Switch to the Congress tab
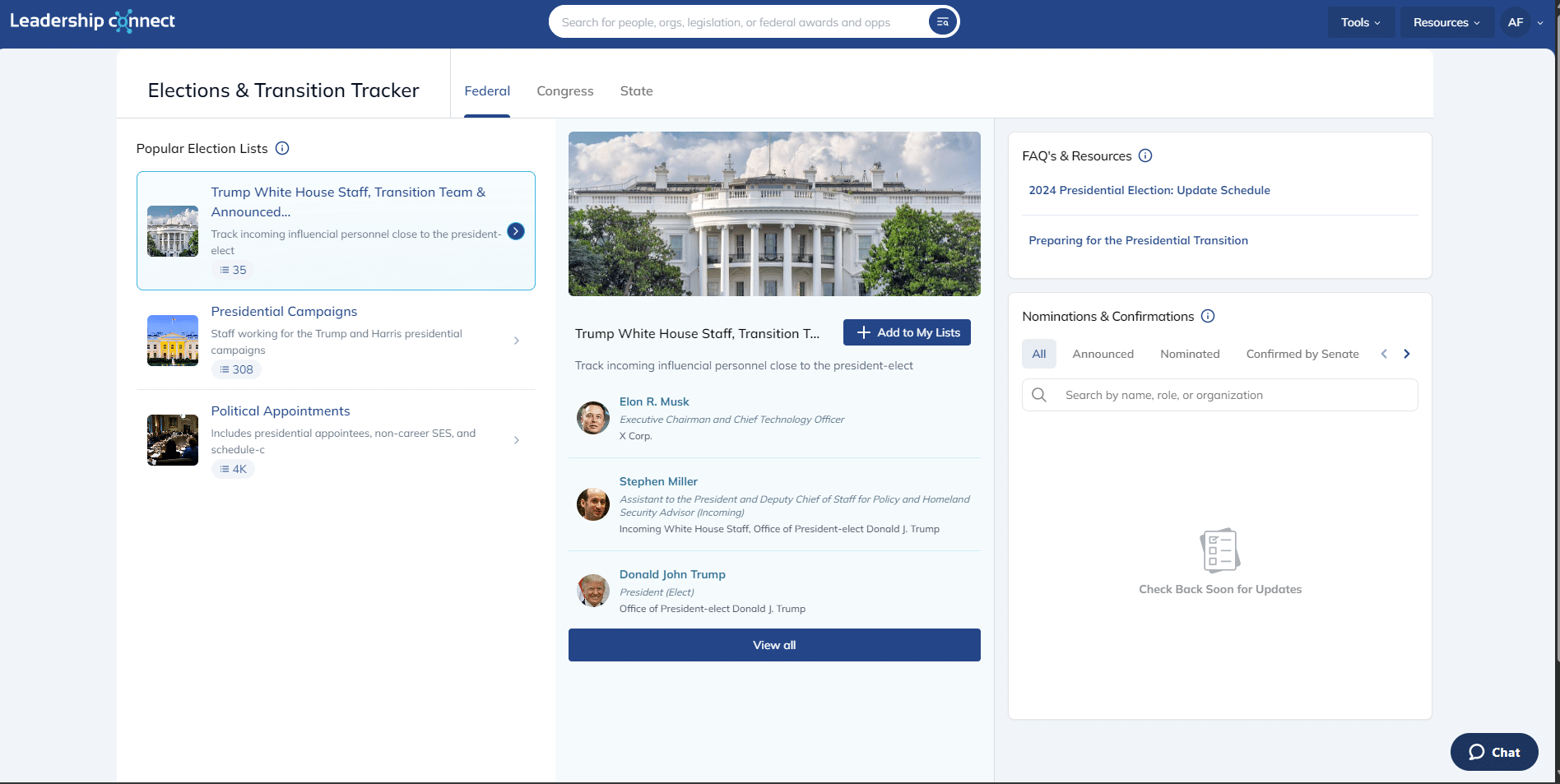1560x784 pixels. coord(565,91)
